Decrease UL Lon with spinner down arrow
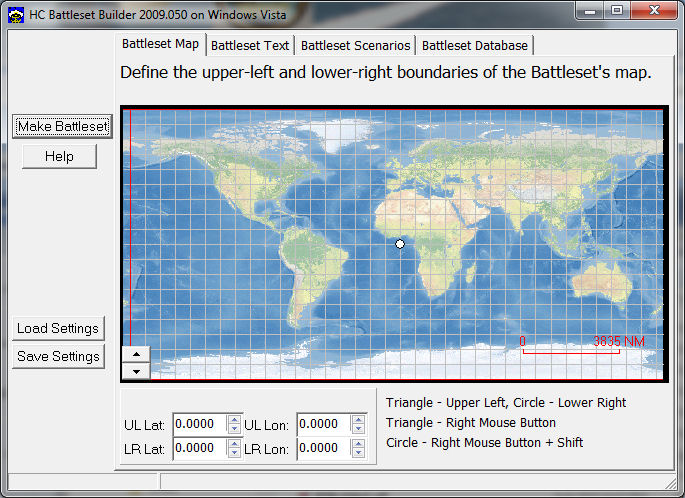 click(358, 429)
